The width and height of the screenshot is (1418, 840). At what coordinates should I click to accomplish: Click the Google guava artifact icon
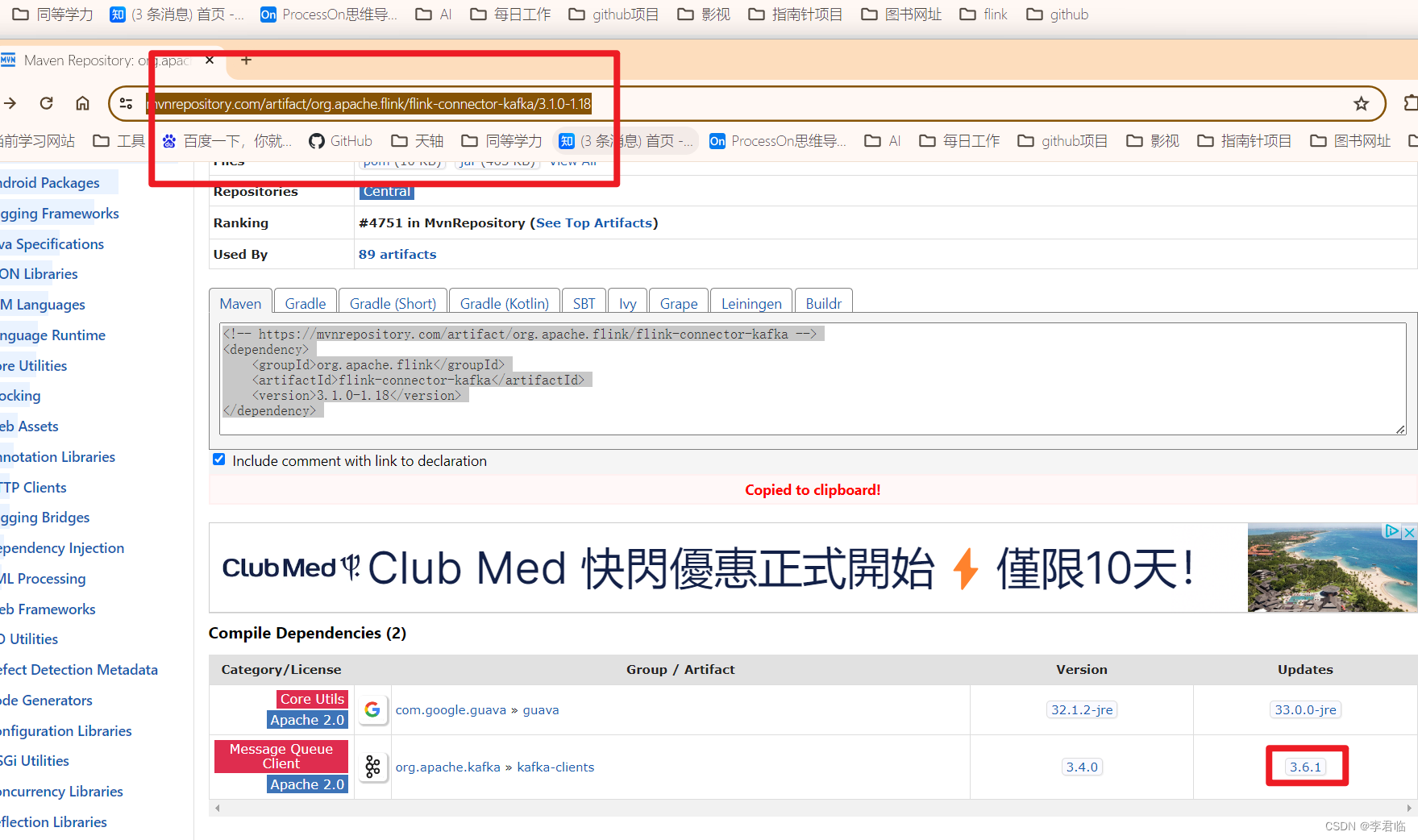pos(372,709)
